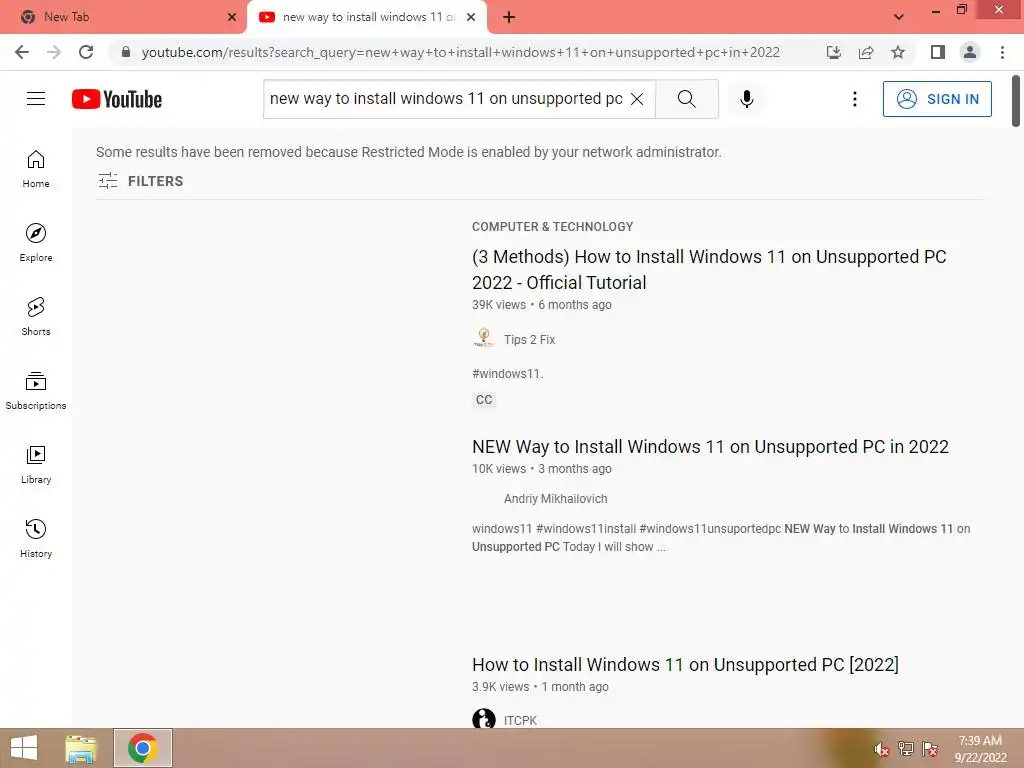Viewport: 1024px width, 768px height.
Task: Click the COMPUTER & TECHNOLOGY label
Action: click(x=552, y=227)
